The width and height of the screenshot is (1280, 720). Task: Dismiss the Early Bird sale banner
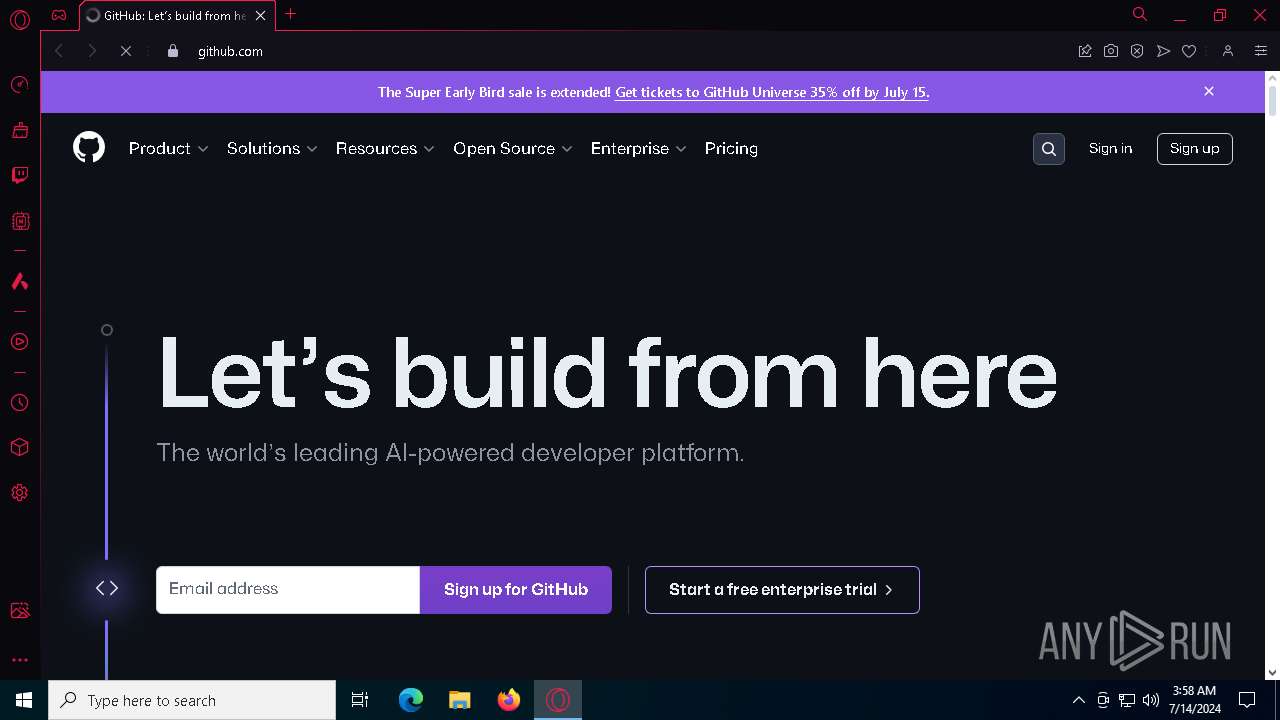pyautogui.click(x=1209, y=91)
